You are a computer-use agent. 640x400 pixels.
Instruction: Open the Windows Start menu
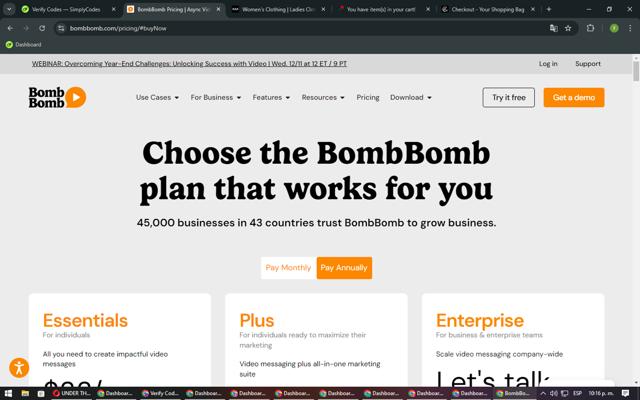(x=8, y=393)
